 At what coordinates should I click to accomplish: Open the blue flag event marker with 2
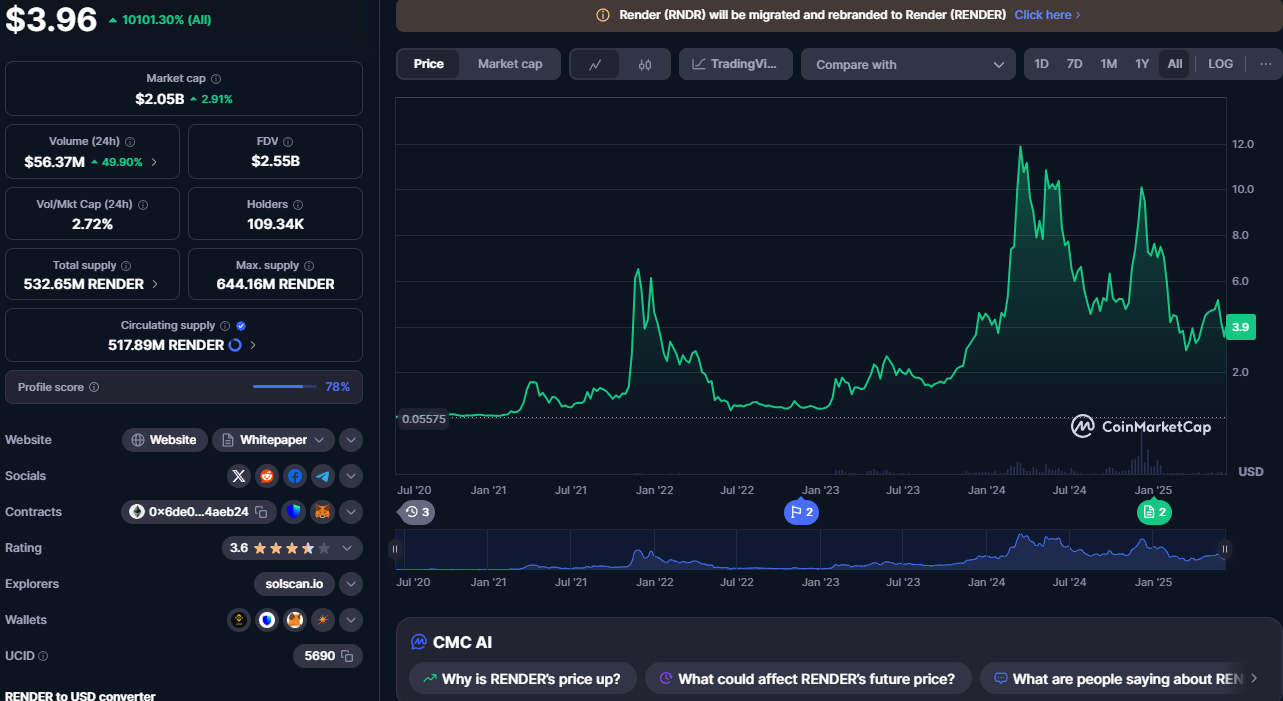click(x=802, y=512)
